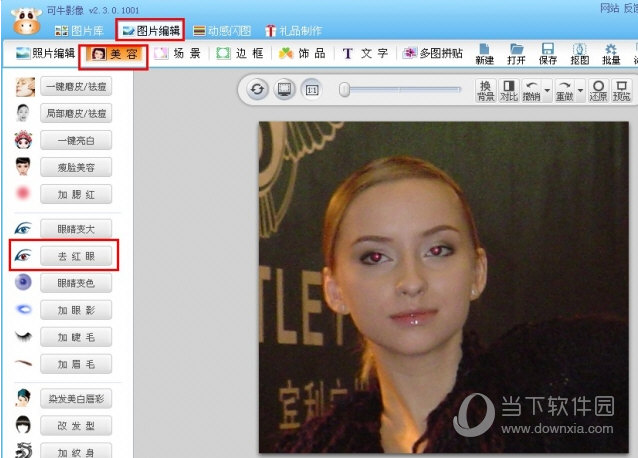Click the 保存 (Save) disk icon
Viewport: 638px width, 458px height.
548,53
